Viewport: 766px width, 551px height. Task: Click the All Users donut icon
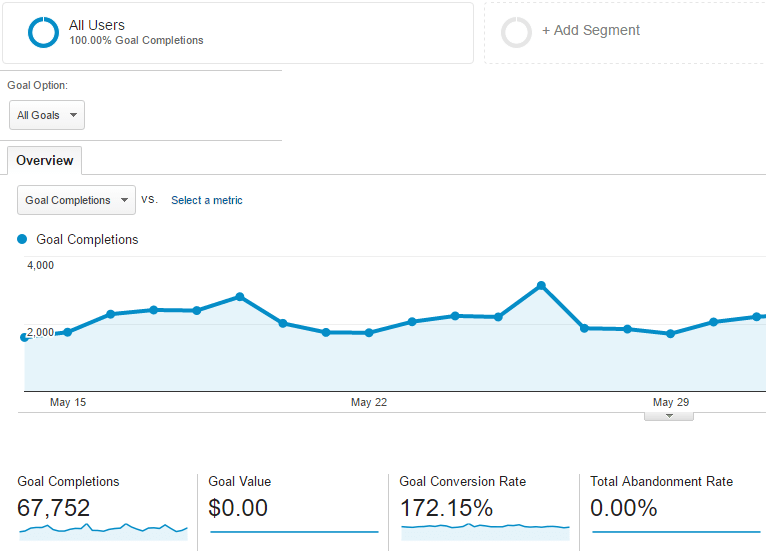pyautogui.click(x=44, y=32)
